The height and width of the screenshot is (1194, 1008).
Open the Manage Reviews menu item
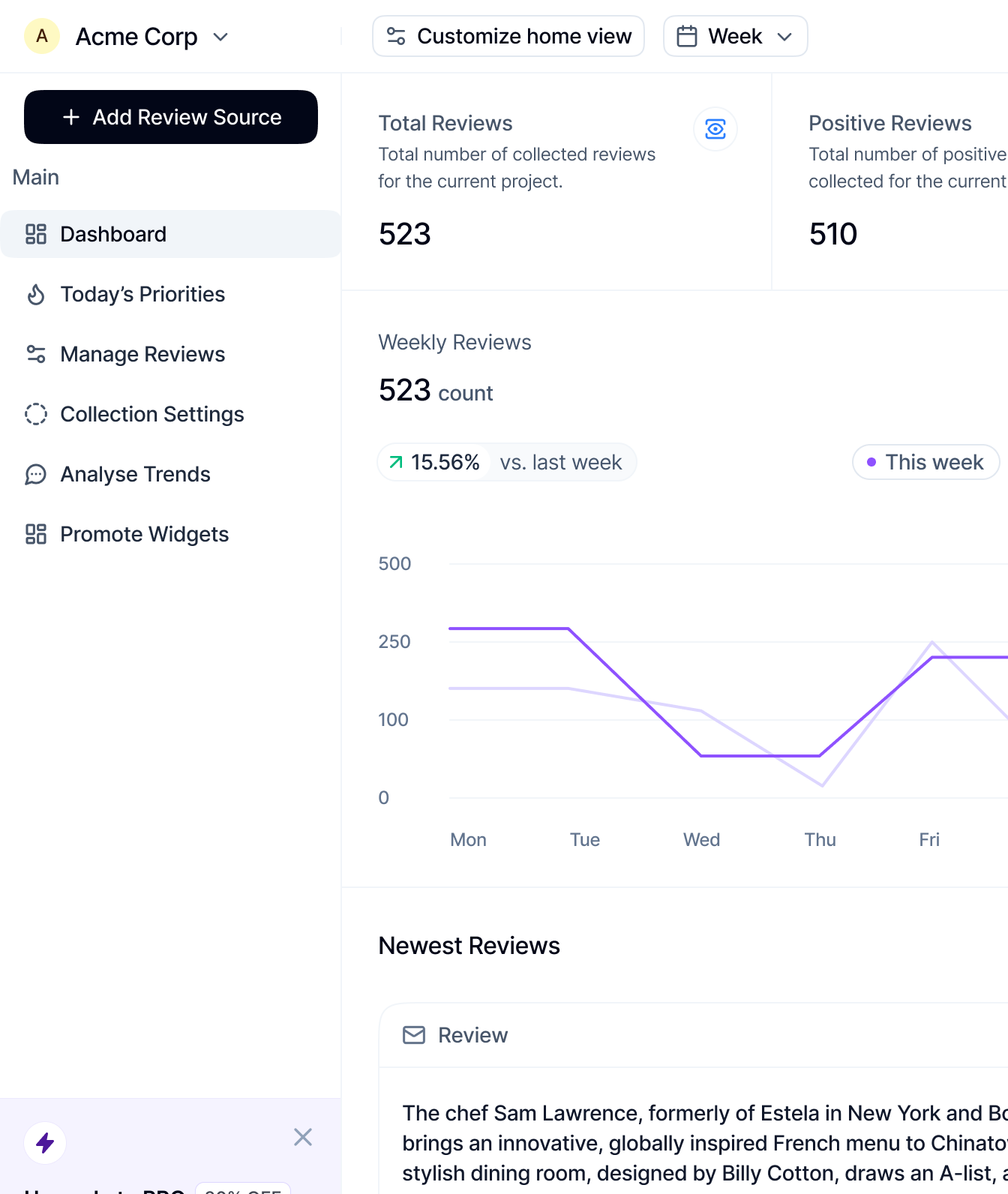tap(142, 354)
